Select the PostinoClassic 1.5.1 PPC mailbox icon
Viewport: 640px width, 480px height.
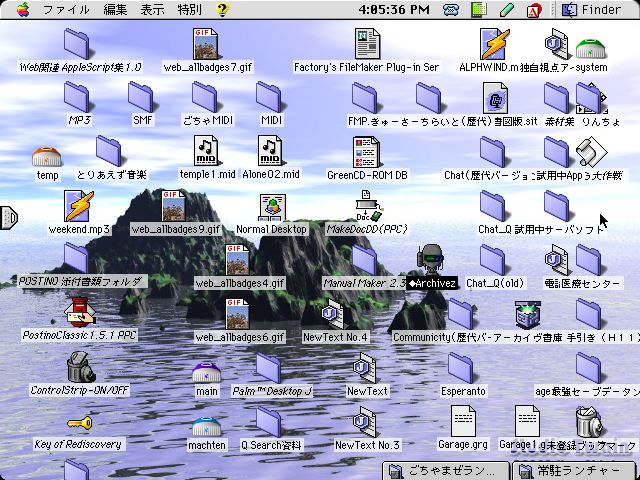coord(79,312)
